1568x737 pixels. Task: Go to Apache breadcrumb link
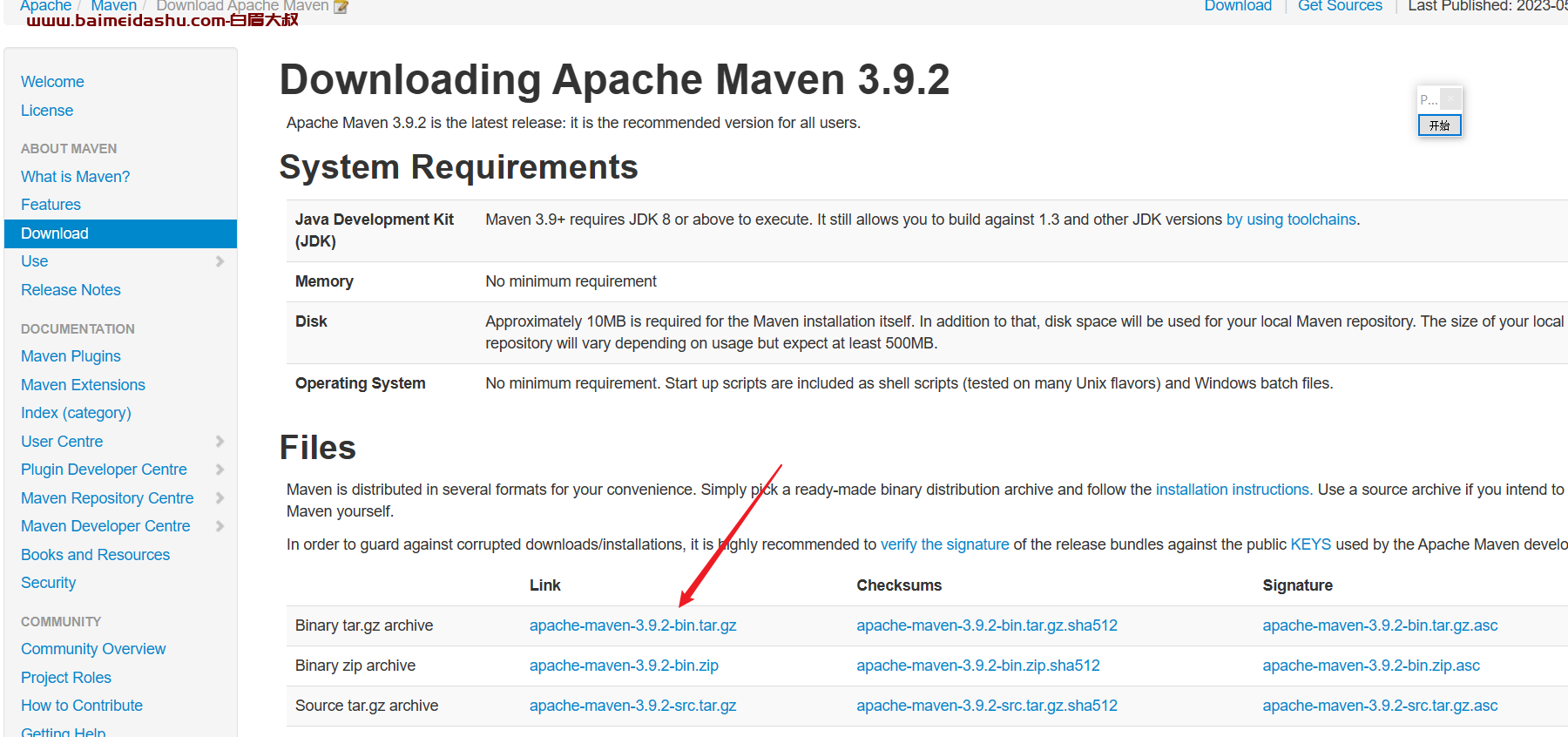45,5
